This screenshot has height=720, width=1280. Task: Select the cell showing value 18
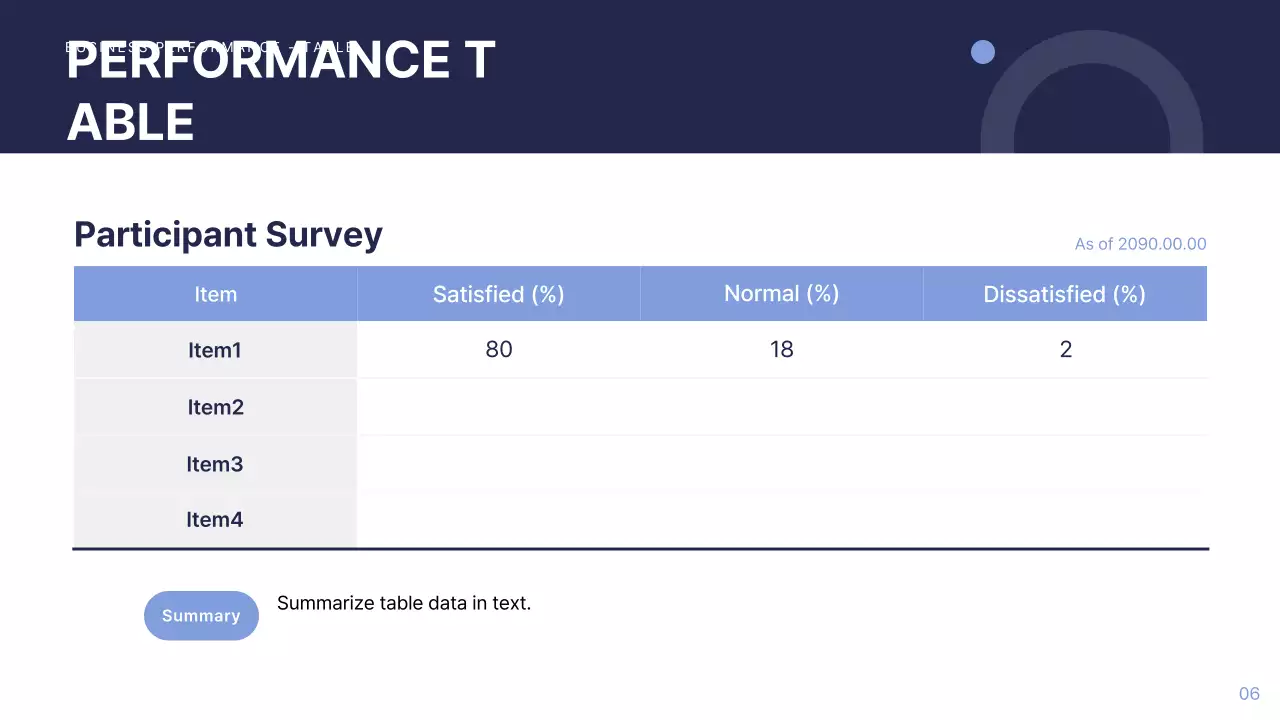(x=781, y=349)
